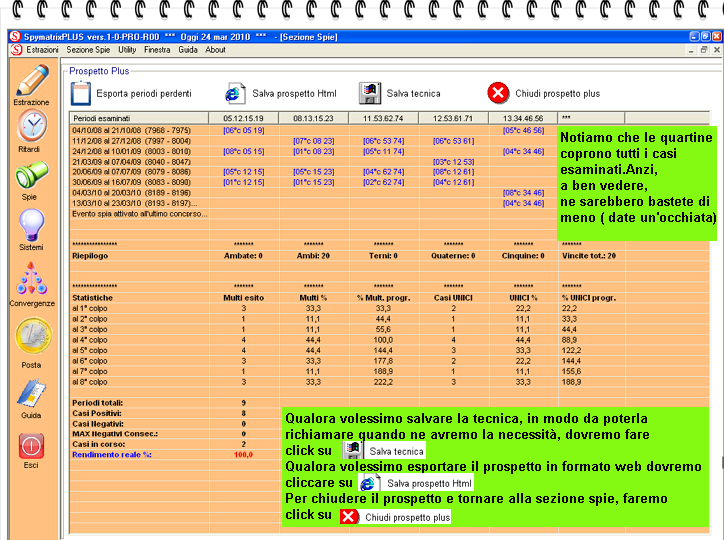The image size is (724, 540).
Task: Open Estrazione pencil icon in sidebar
Action: (x=32, y=80)
